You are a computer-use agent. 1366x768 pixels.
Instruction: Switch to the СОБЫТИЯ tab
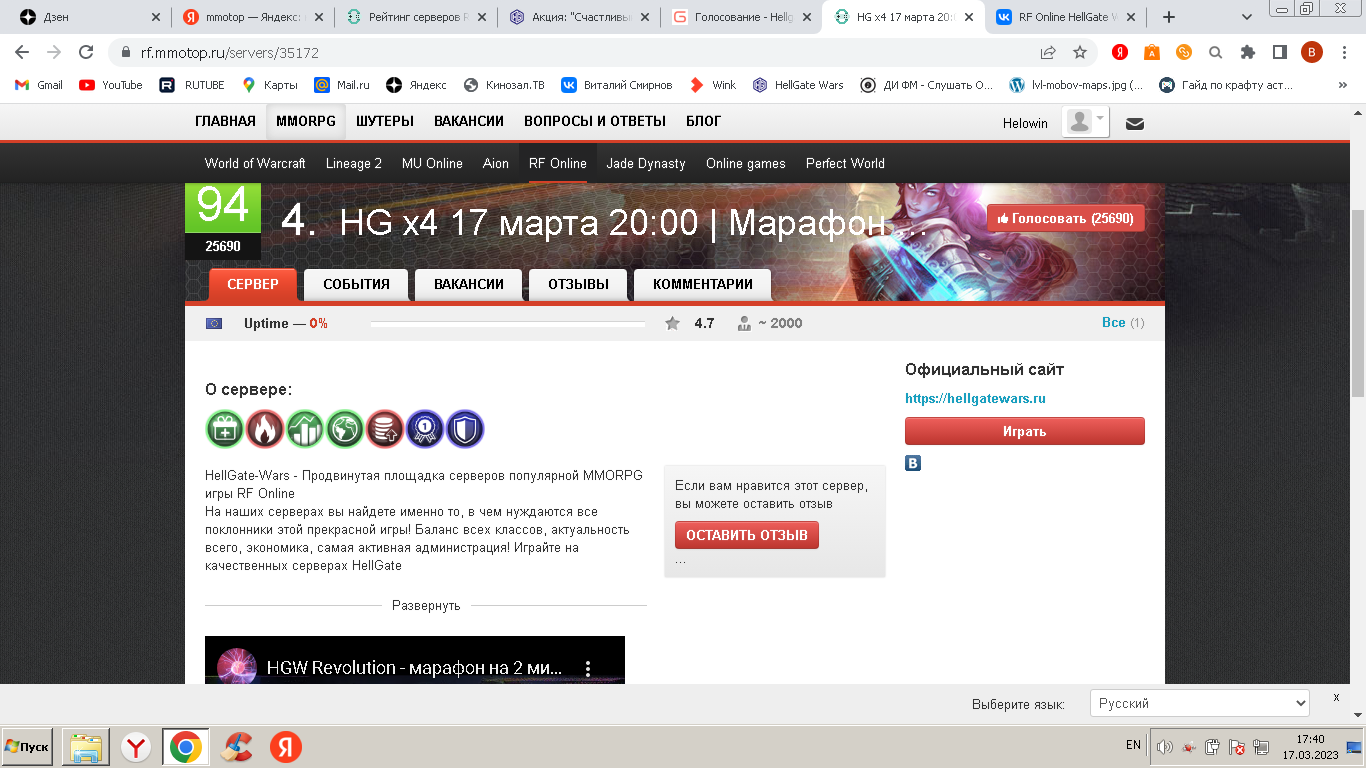356,284
